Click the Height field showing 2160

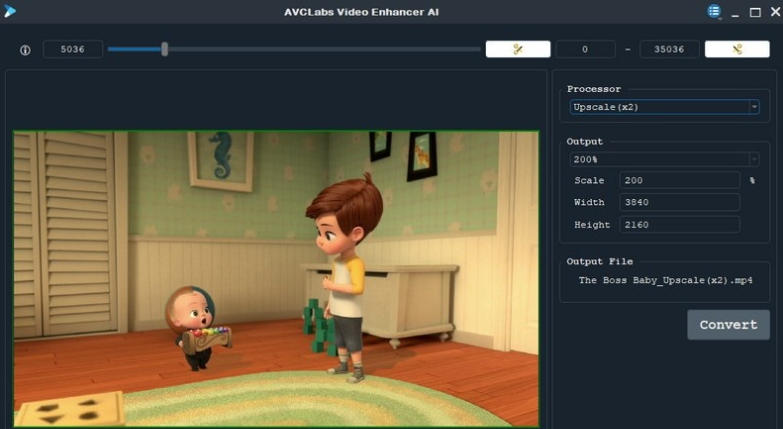[x=679, y=225]
